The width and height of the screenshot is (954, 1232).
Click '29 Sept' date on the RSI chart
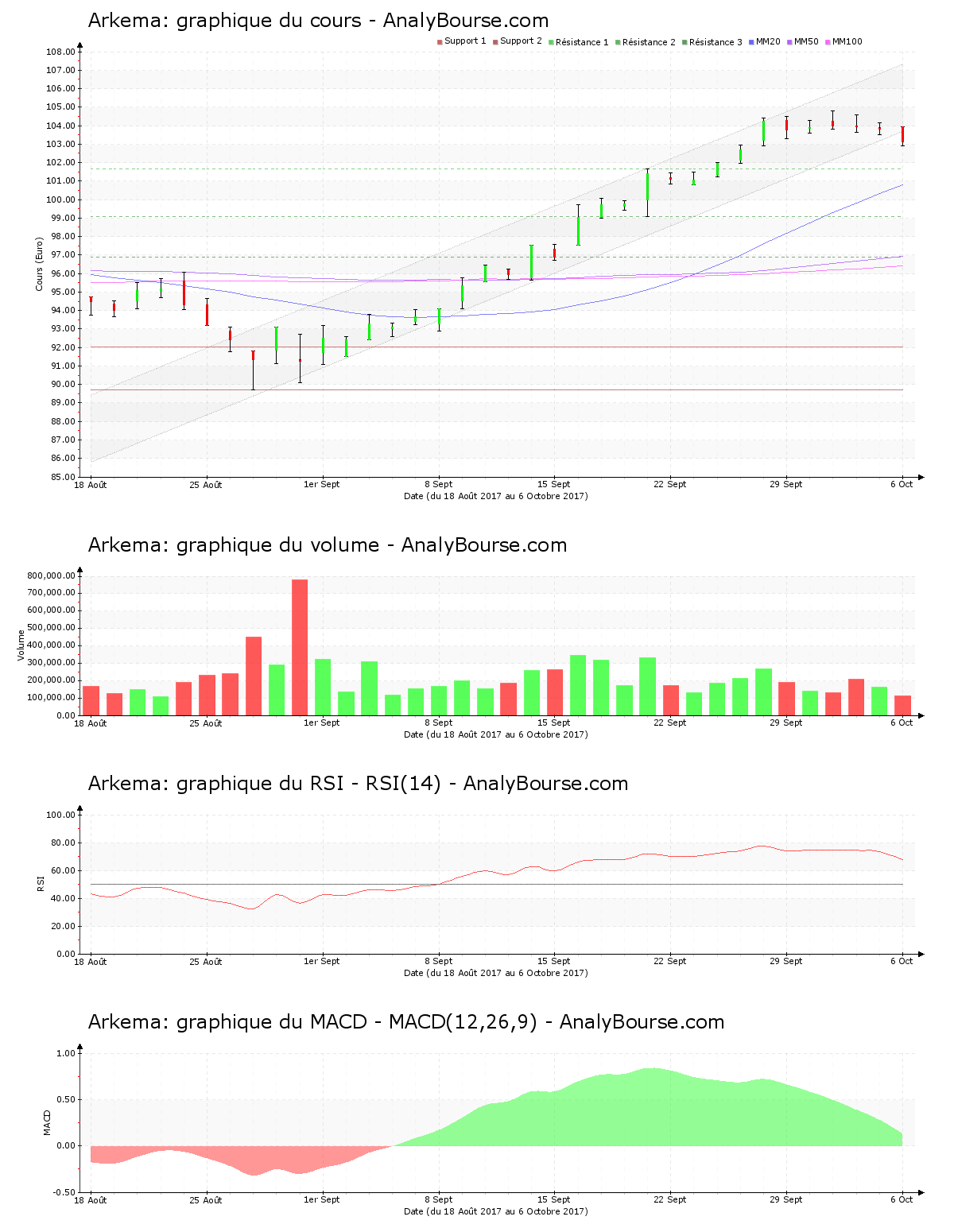[786, 962]
